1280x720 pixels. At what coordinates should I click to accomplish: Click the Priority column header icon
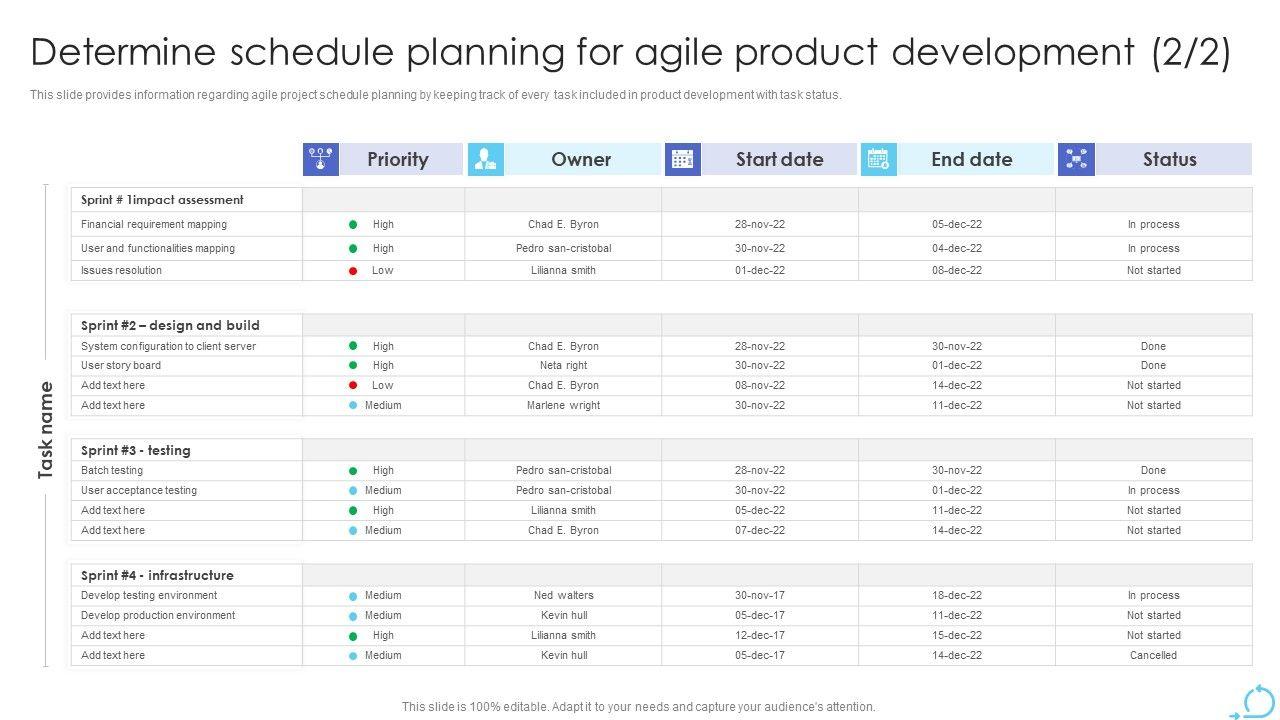[321, 160]
